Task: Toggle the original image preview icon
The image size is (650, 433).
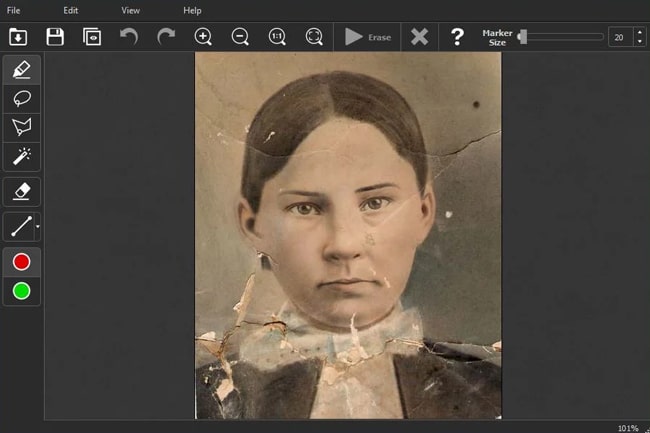Action: pyautogui.click(x=92, y=37)
